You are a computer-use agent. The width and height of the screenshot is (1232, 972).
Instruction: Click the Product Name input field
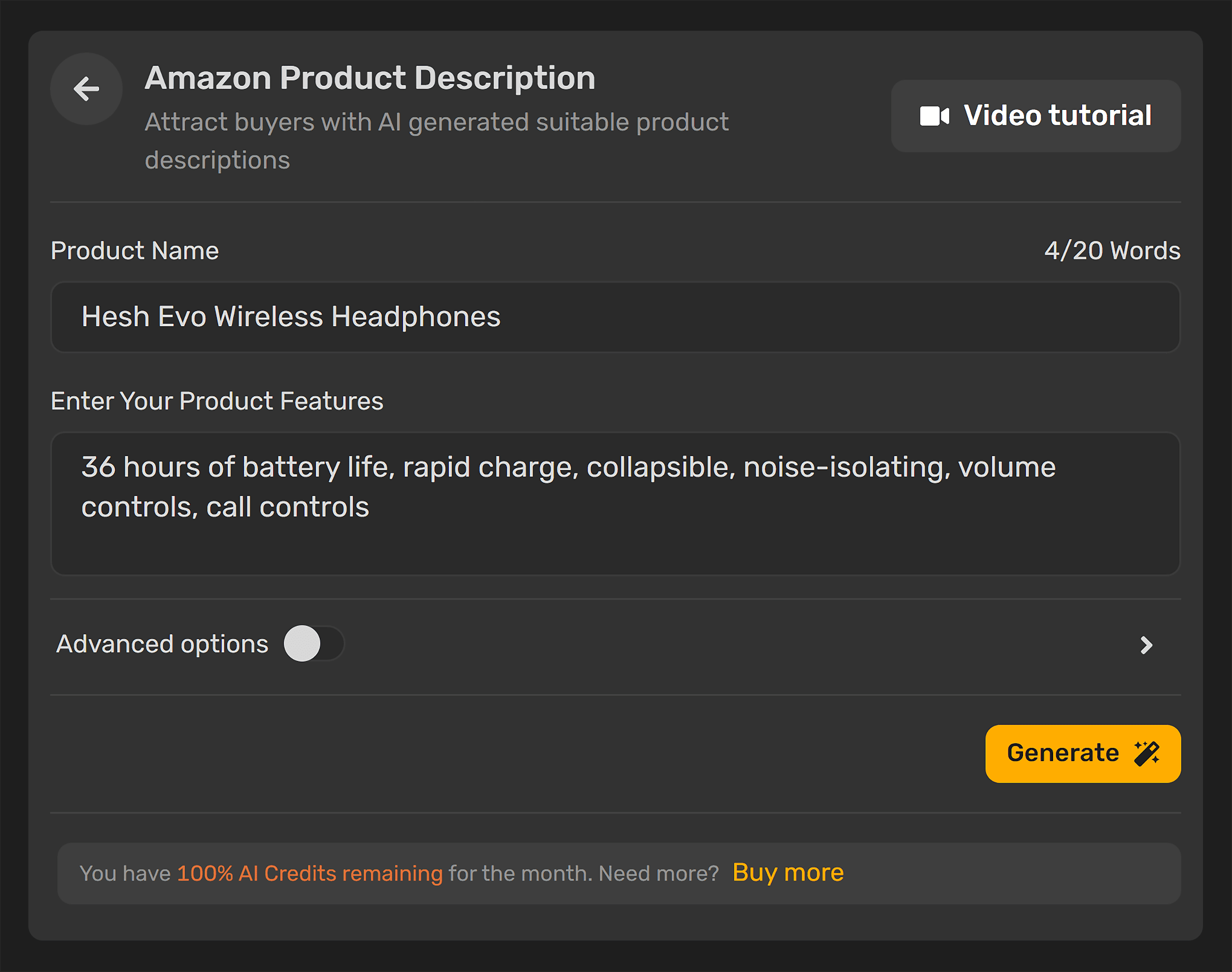pos(616,317)
